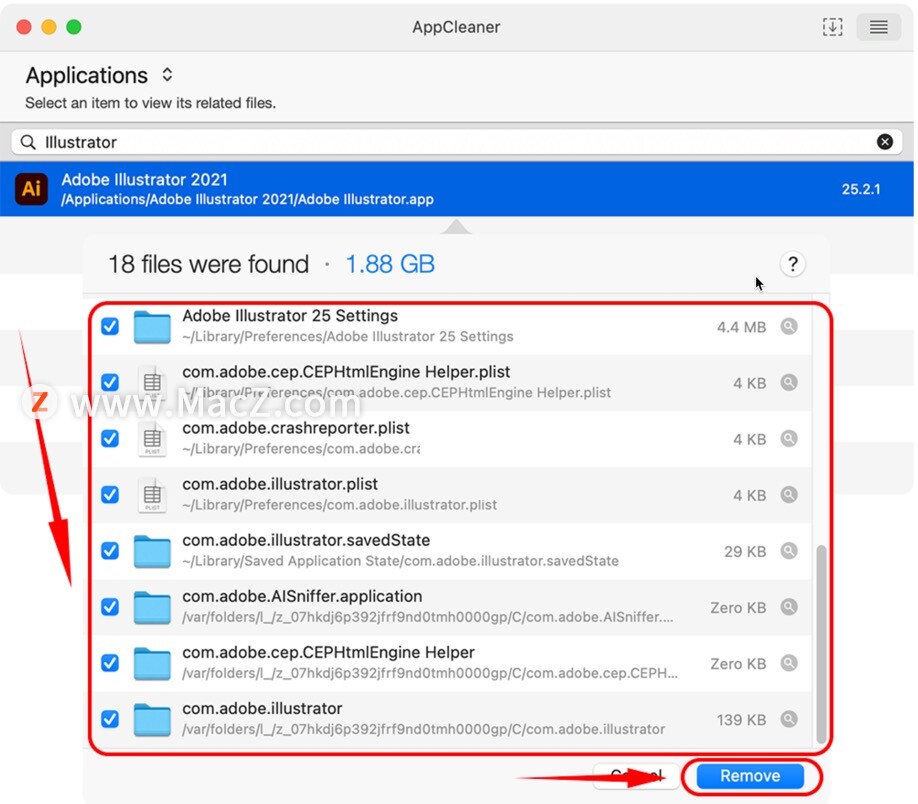Click the 139 KB com.adobe.illustrator folder icon

(152, 720)
